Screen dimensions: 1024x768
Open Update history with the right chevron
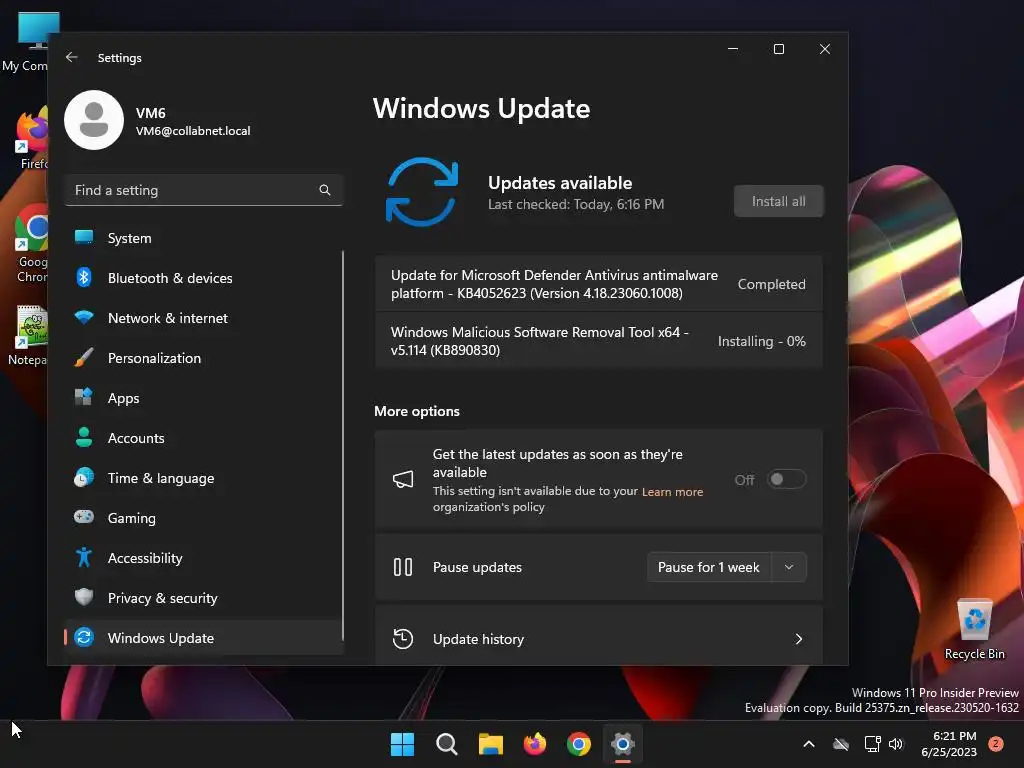point(799,639)
